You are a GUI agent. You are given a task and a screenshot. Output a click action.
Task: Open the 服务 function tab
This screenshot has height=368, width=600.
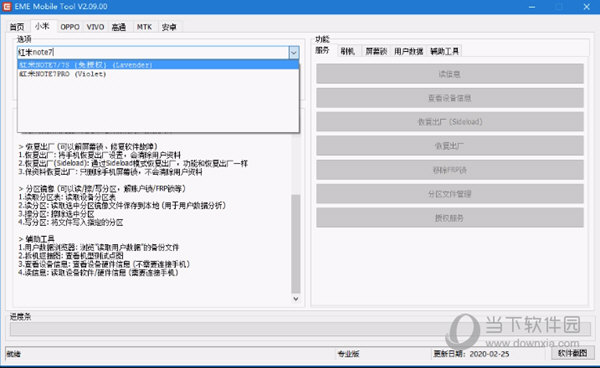click(322, 50)
